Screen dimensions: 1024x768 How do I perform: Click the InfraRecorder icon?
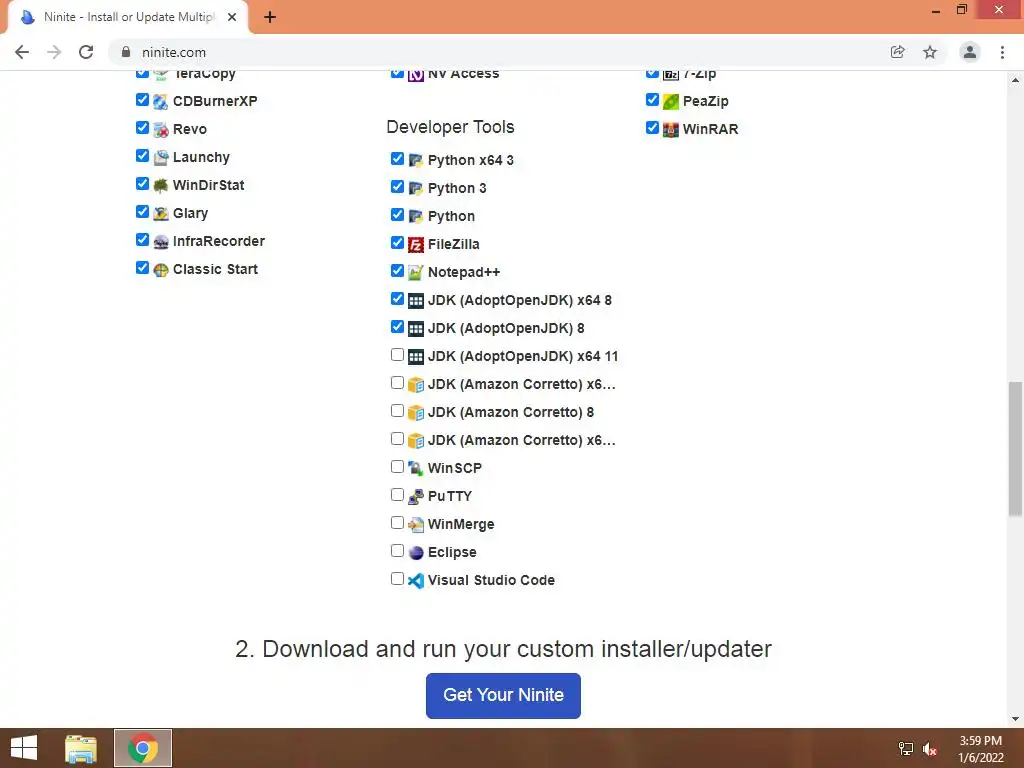coord(161,242)
